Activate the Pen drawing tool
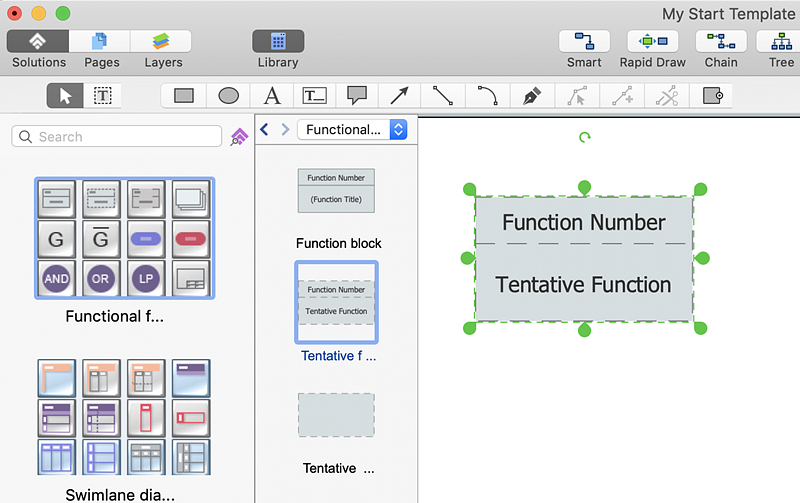The image size is (800, 503). (x=531, y=96)
